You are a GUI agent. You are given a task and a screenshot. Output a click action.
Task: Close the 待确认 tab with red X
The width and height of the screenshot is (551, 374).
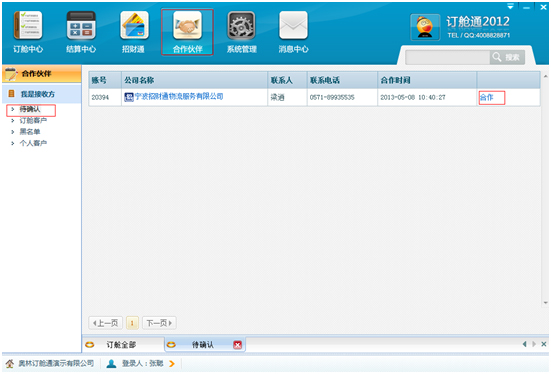tap(238, 345)
